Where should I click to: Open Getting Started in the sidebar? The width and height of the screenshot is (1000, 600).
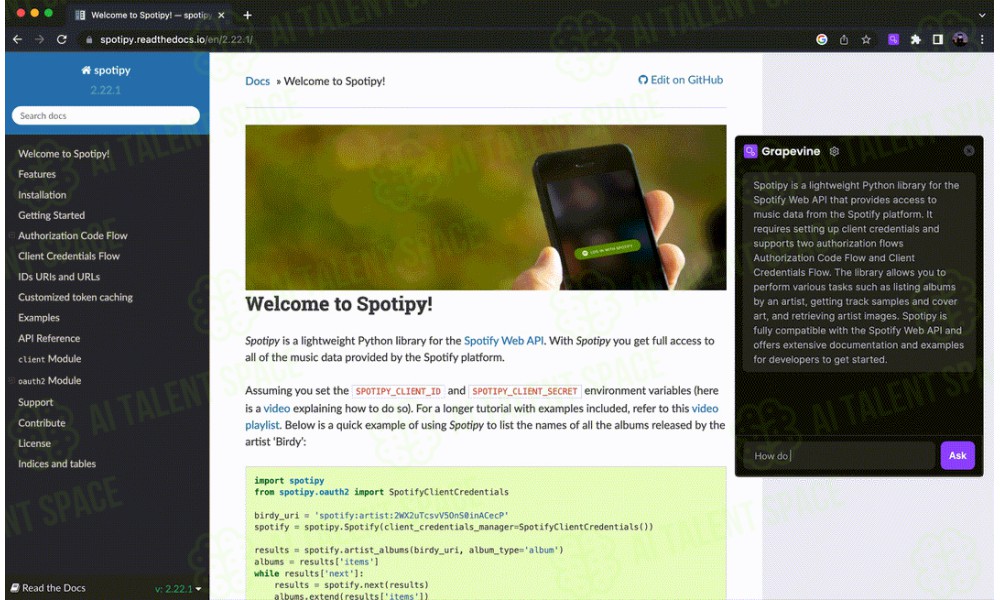click(52, 216)
